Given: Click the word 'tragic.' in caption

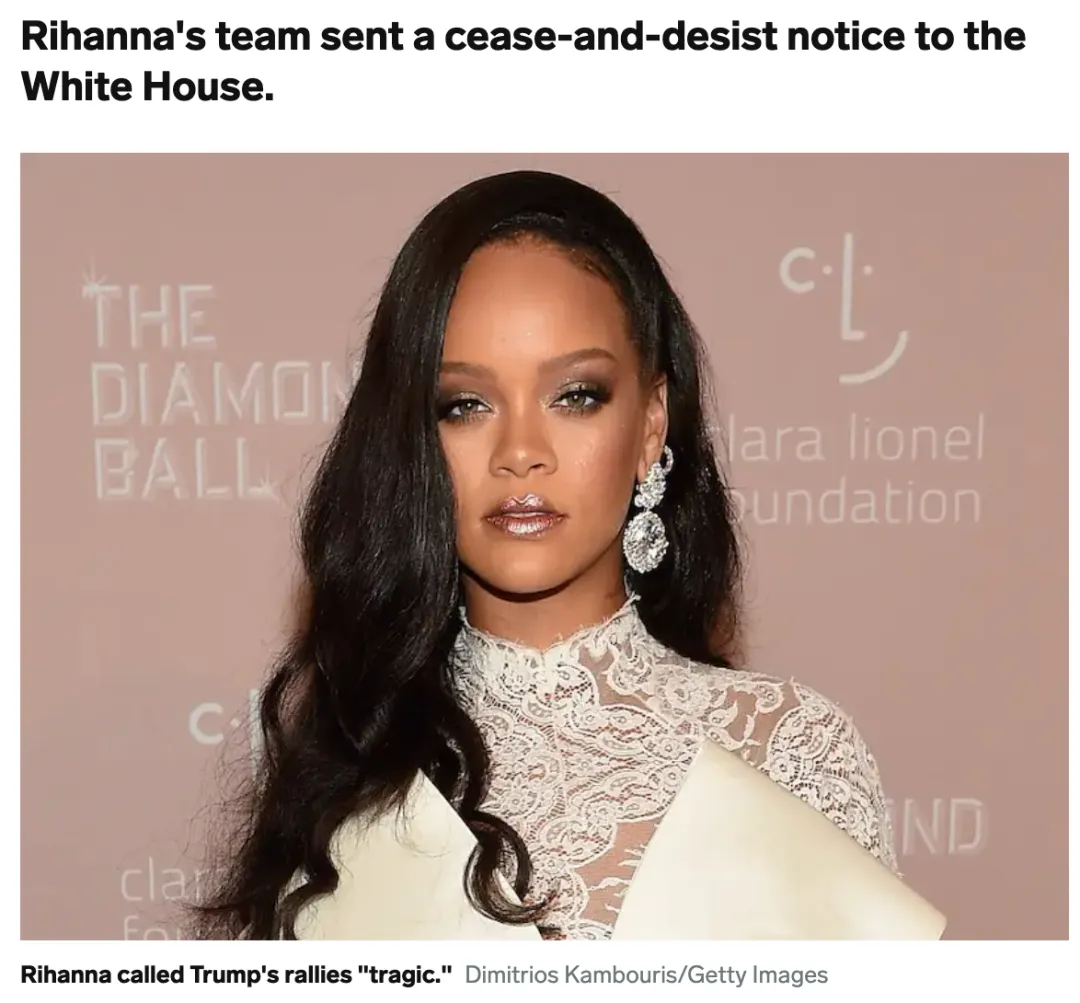Looking at the screenshot, I should tap(403, 975).
